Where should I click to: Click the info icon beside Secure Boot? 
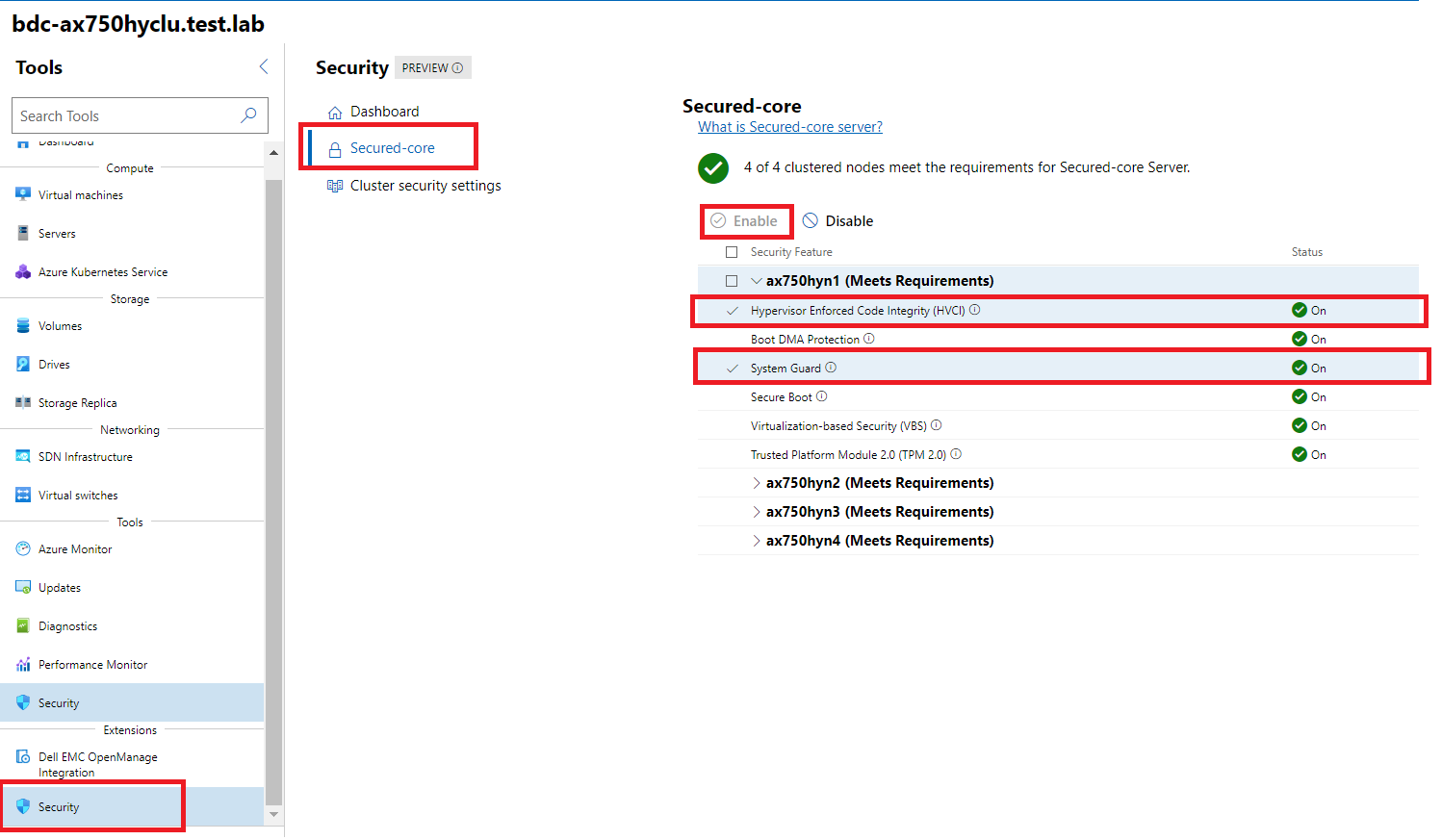pos(821,396)
